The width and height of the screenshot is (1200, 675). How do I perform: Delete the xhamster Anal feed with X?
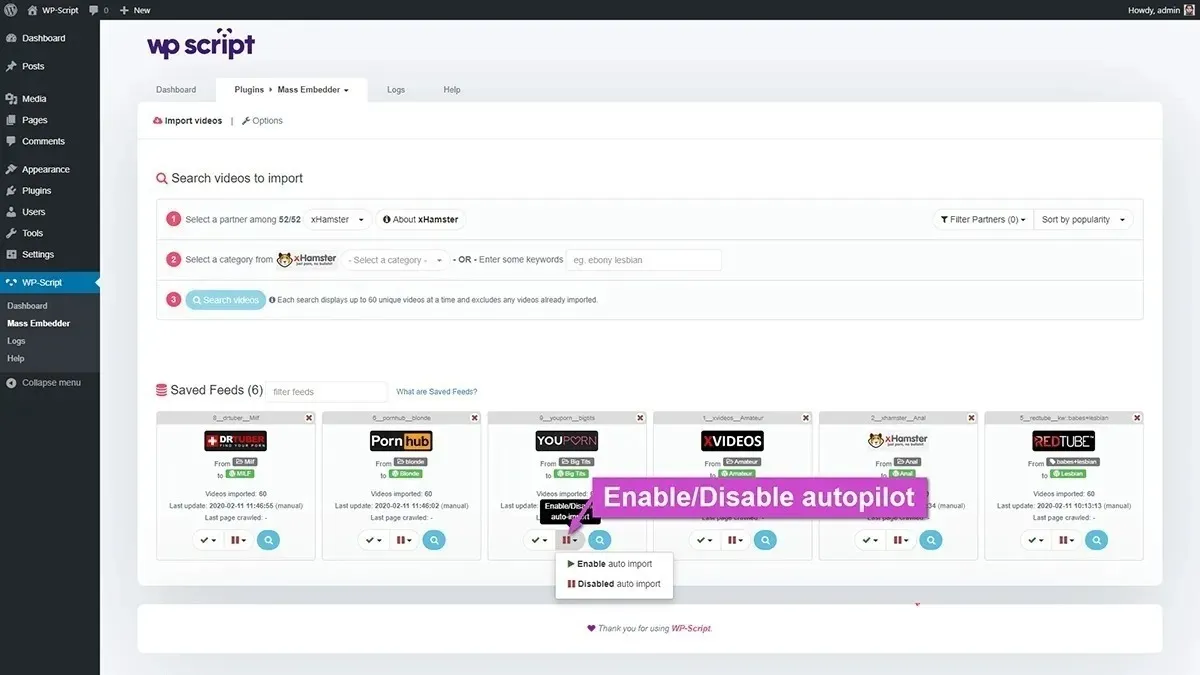click(x=972, y=418)
